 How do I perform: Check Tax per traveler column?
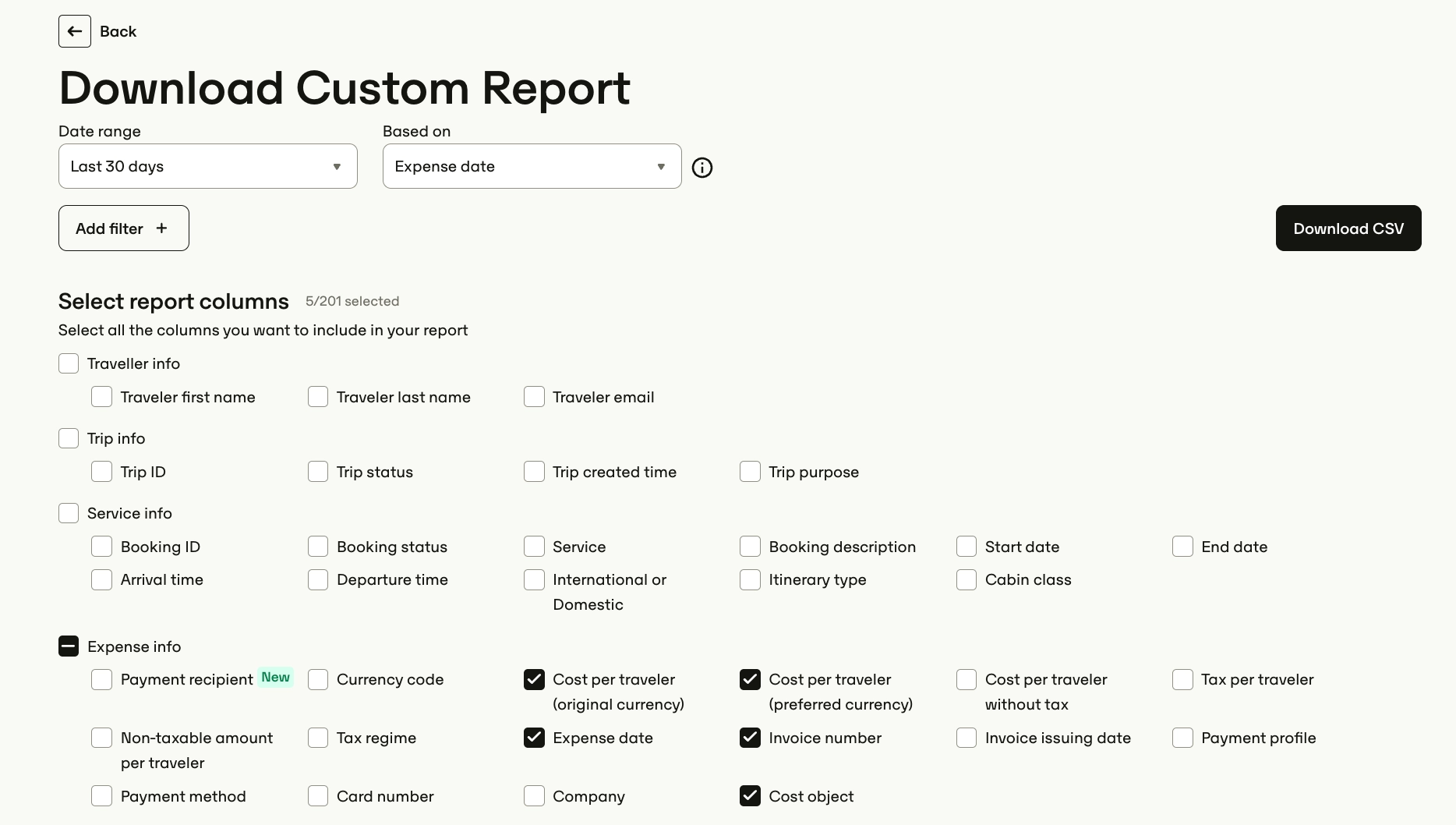1182,679
